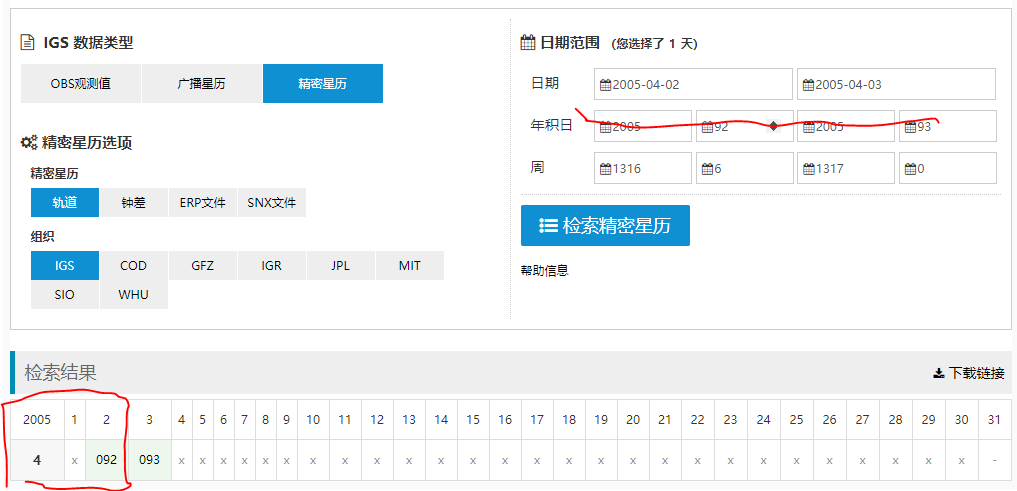
Task: Select the IGR organization
Action: [x=272, y=265]
